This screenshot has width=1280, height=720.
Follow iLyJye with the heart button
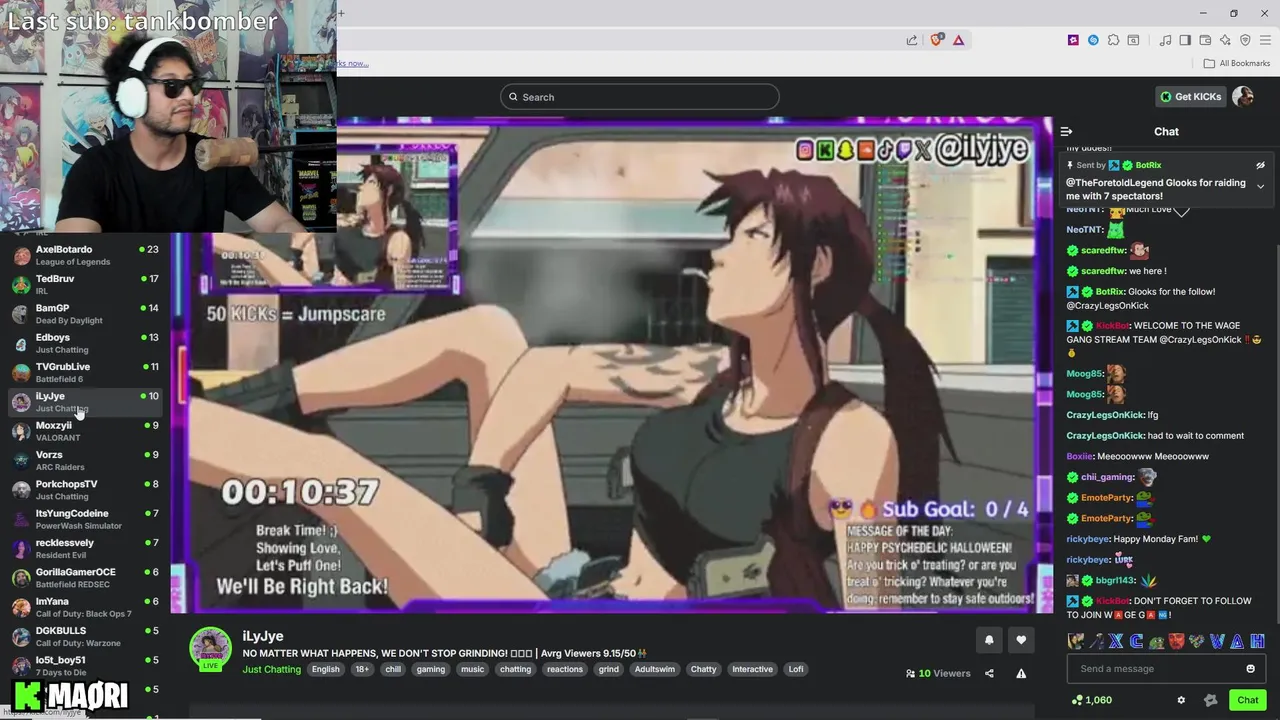(x=1021, y=640)
